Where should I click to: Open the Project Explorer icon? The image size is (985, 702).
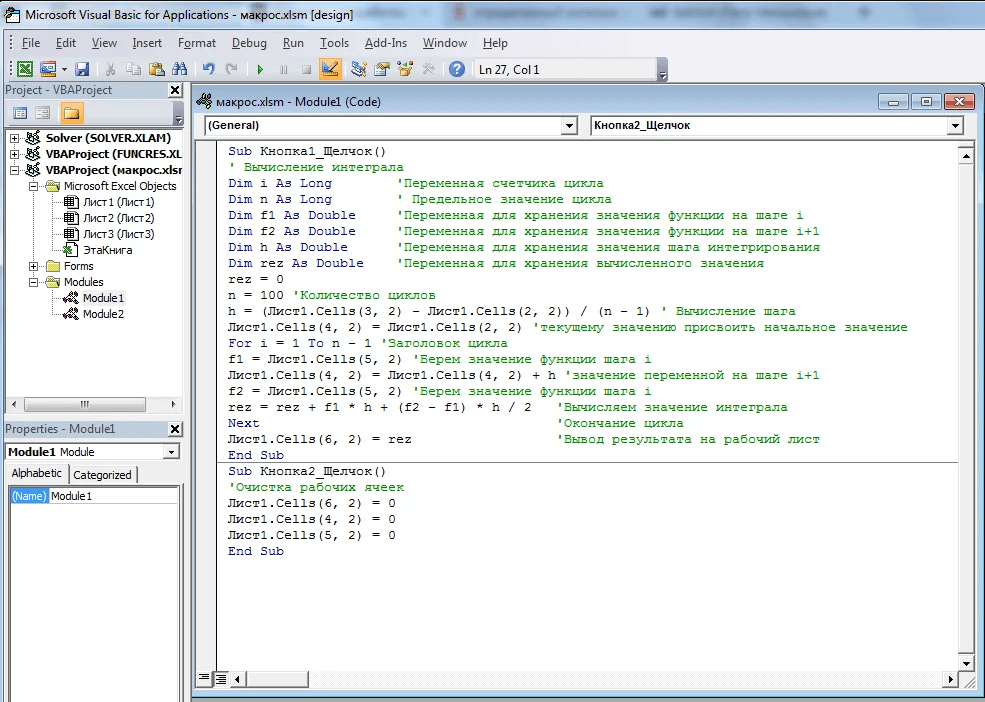[x=359, y=69]
